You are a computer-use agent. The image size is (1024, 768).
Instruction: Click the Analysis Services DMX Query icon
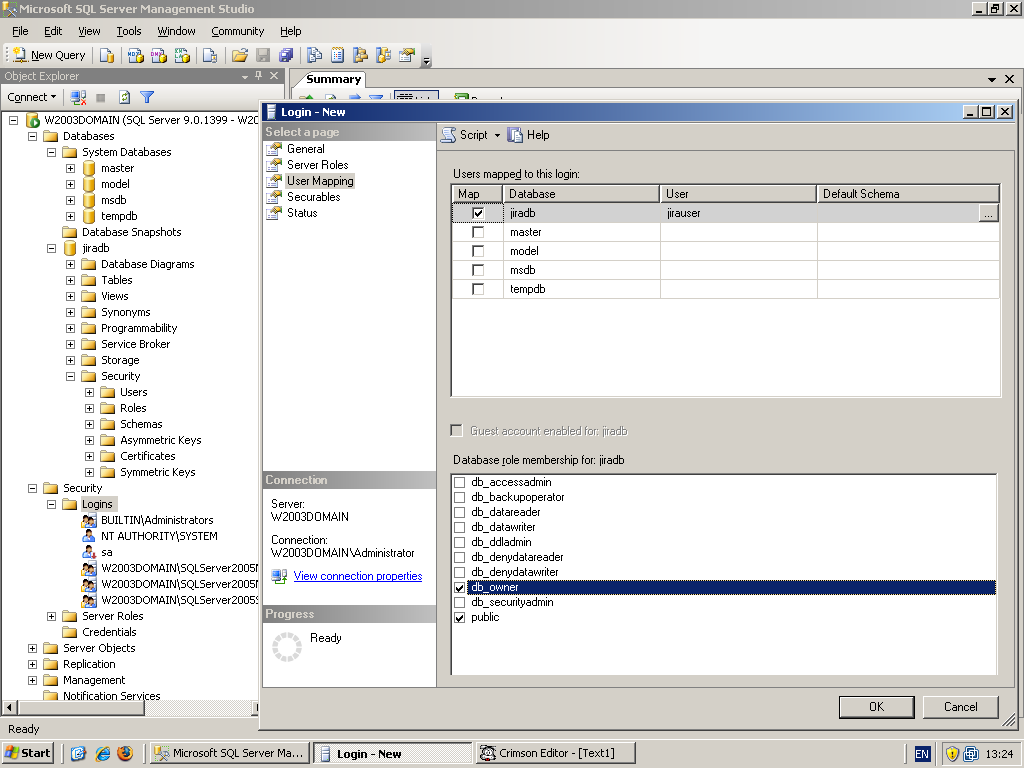159,56
